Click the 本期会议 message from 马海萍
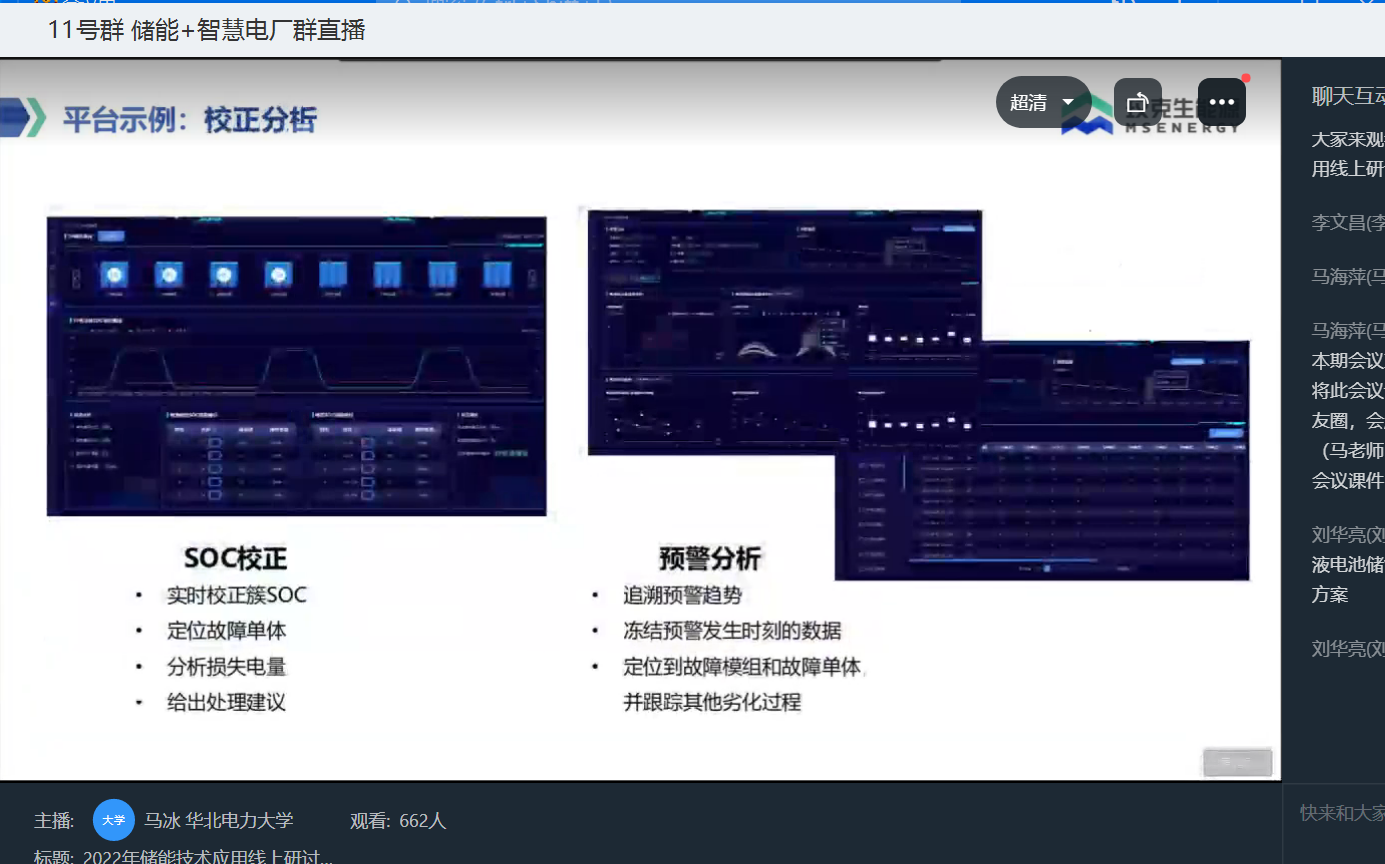1385x864 pixels. pyautogui.click(x=1348, y=361)
